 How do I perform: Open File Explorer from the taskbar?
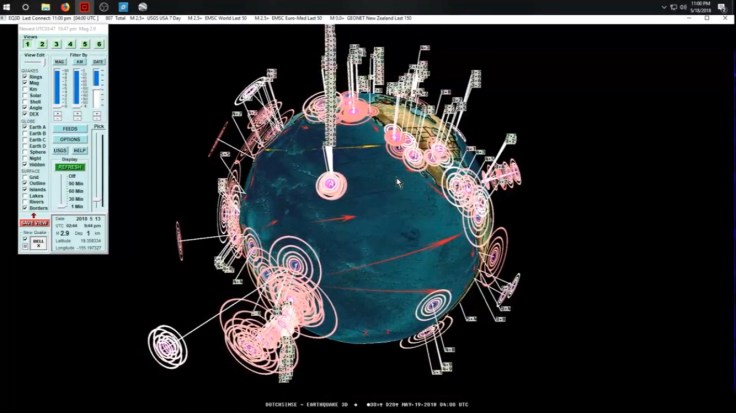[46, 6]
